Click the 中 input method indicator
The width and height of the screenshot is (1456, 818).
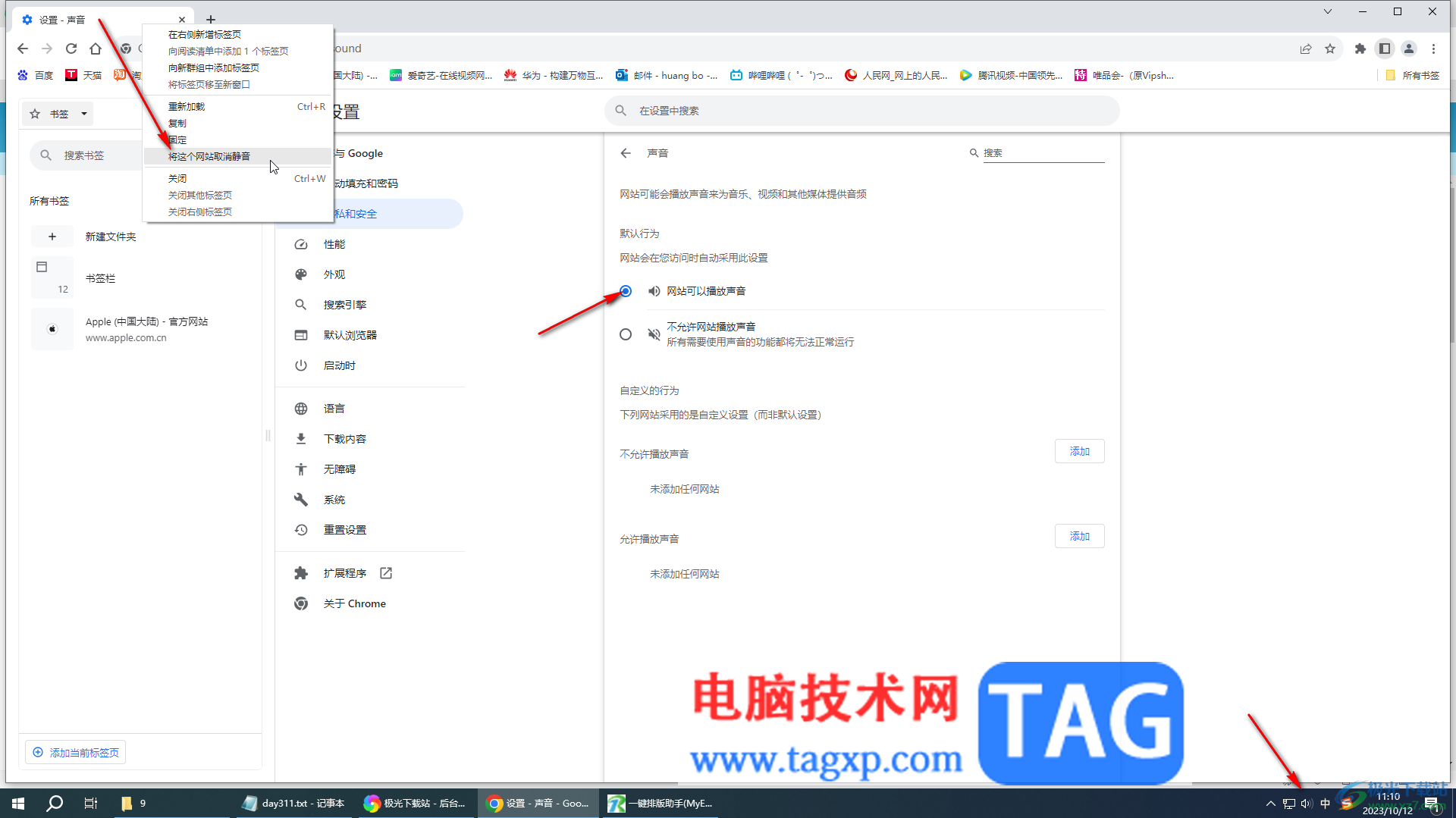pos(1325,804)
